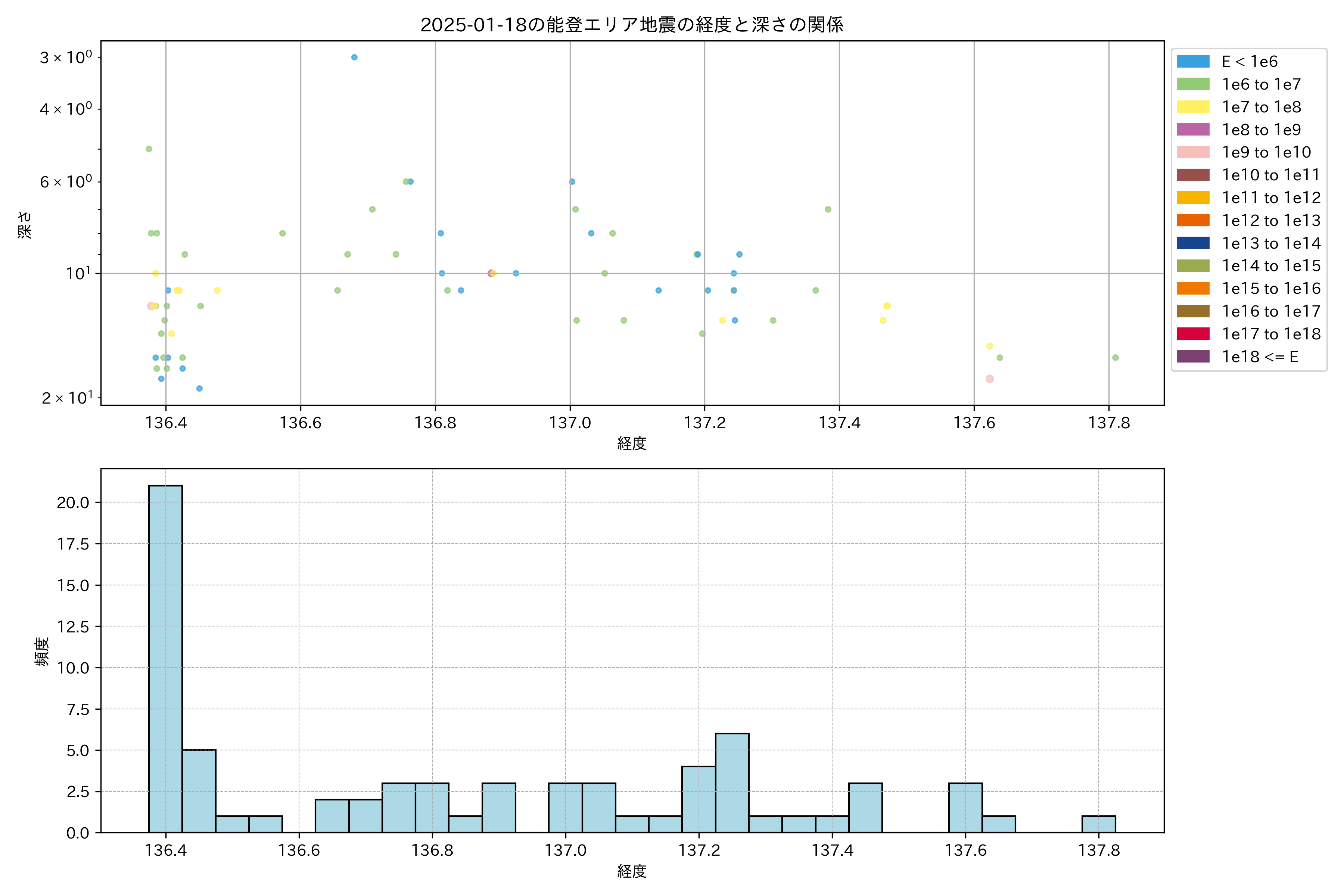Click the histogram bar with frequency 6
This screenshot has width=1344, height=896.
tap(732, 783)
